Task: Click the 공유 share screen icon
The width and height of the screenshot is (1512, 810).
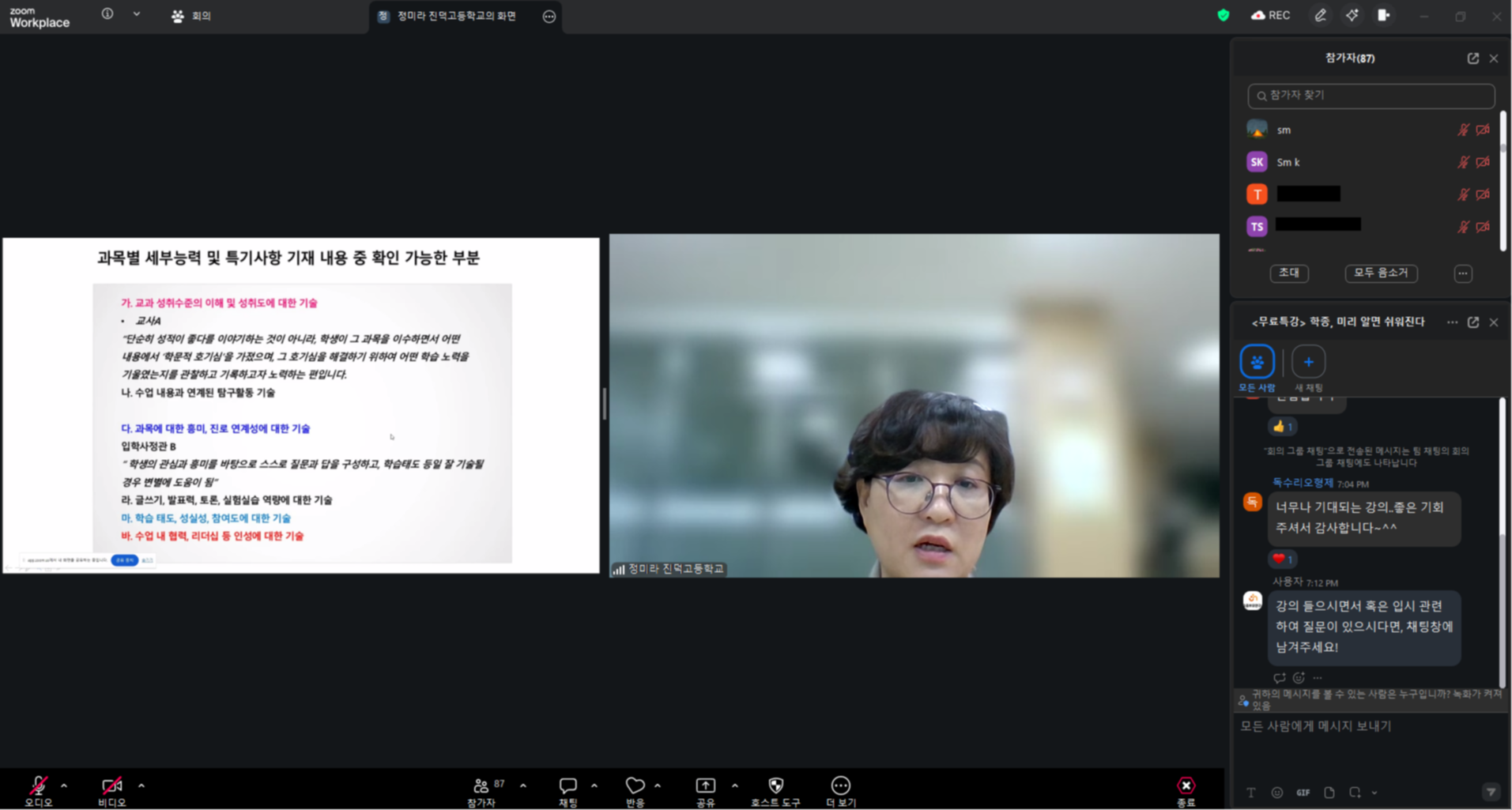Action: (x=705, y=786)
